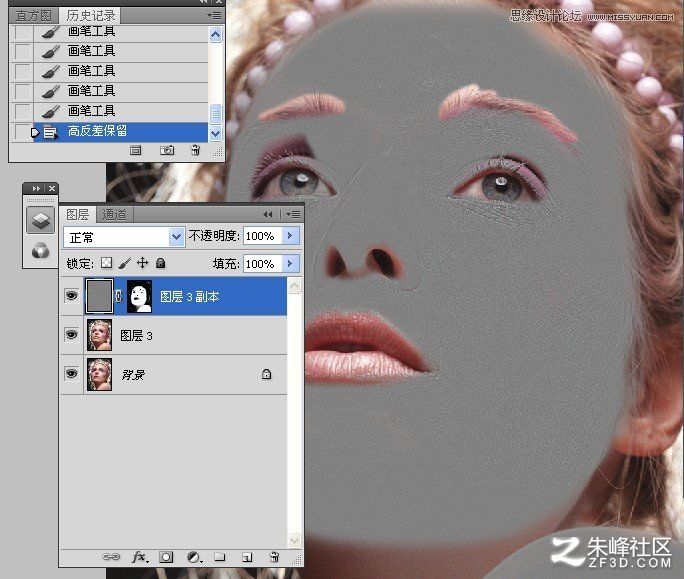
Task: Close the small icon dock
Action: (52, 188)
